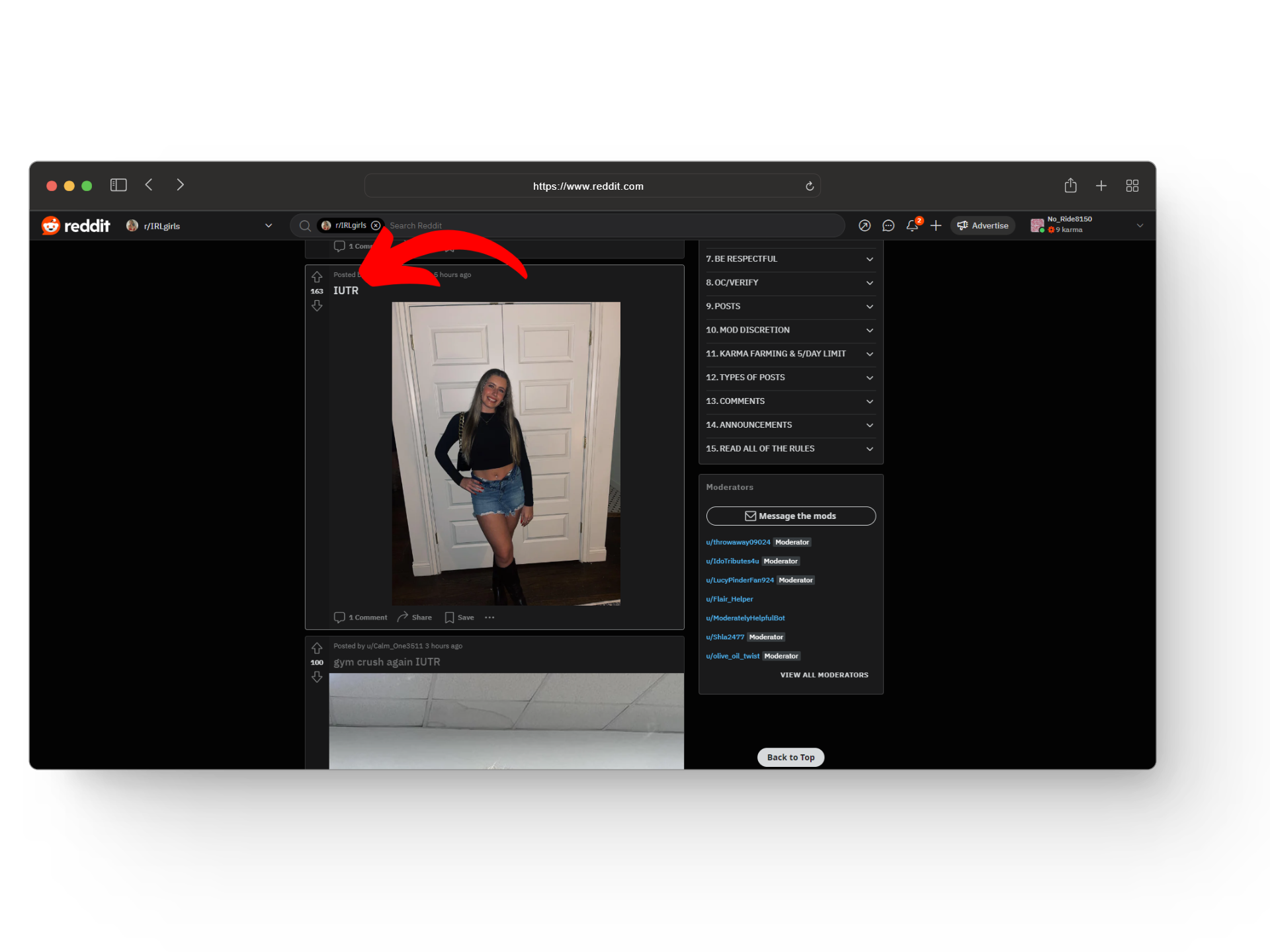1270x952 pixels.
Task: Open the notifications bell
Action: pos(912,225)
